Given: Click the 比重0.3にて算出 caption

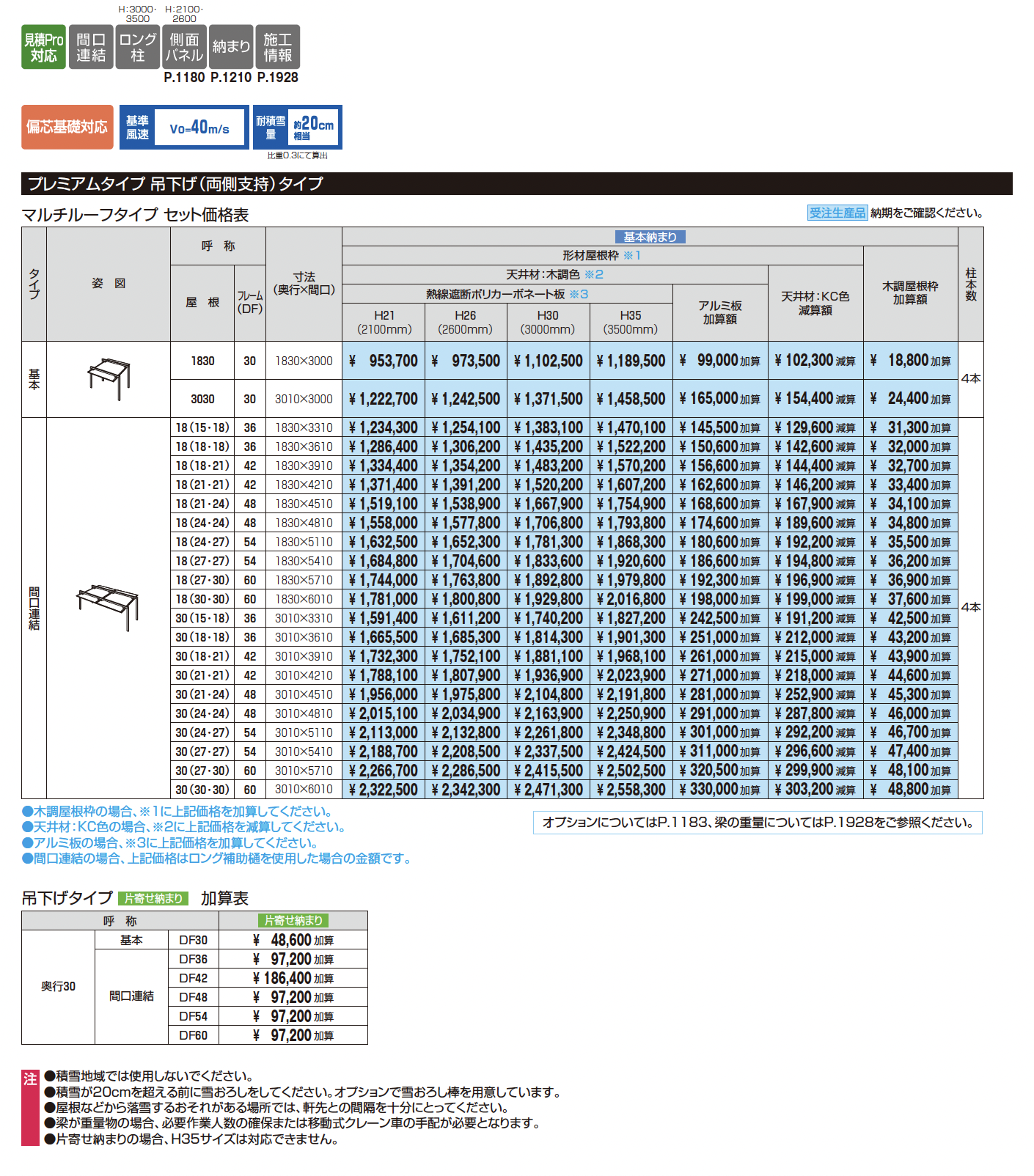Looking at the screenshot, I should 298,155.
